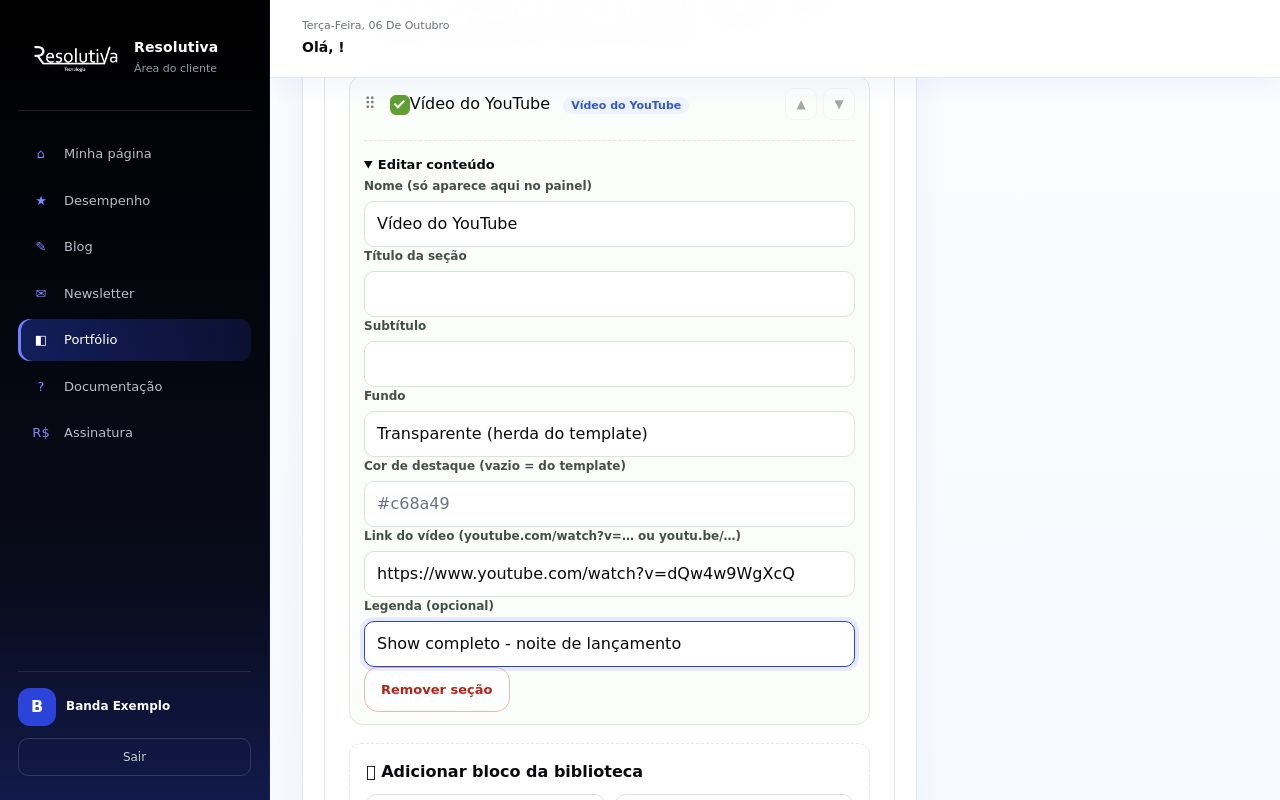The image size is (1280, 800).
Task: Click the home icon beside Minha página
Action: (41, 154)
